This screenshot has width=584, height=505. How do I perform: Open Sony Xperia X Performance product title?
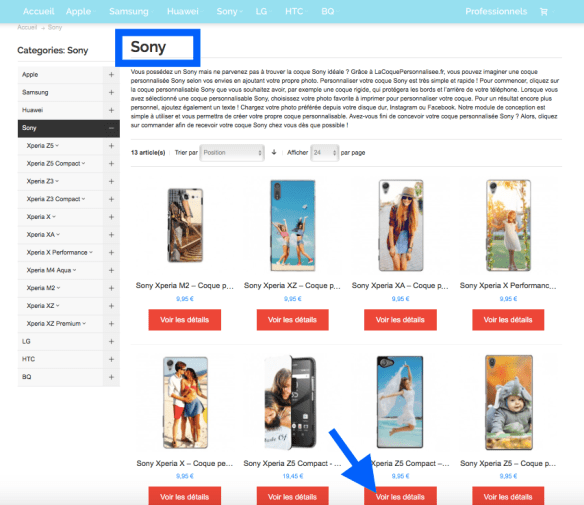[x=508, y=286]
